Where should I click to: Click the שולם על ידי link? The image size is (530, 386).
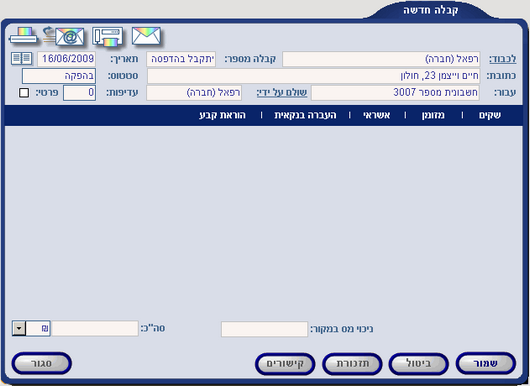click(x=282, y=93)
